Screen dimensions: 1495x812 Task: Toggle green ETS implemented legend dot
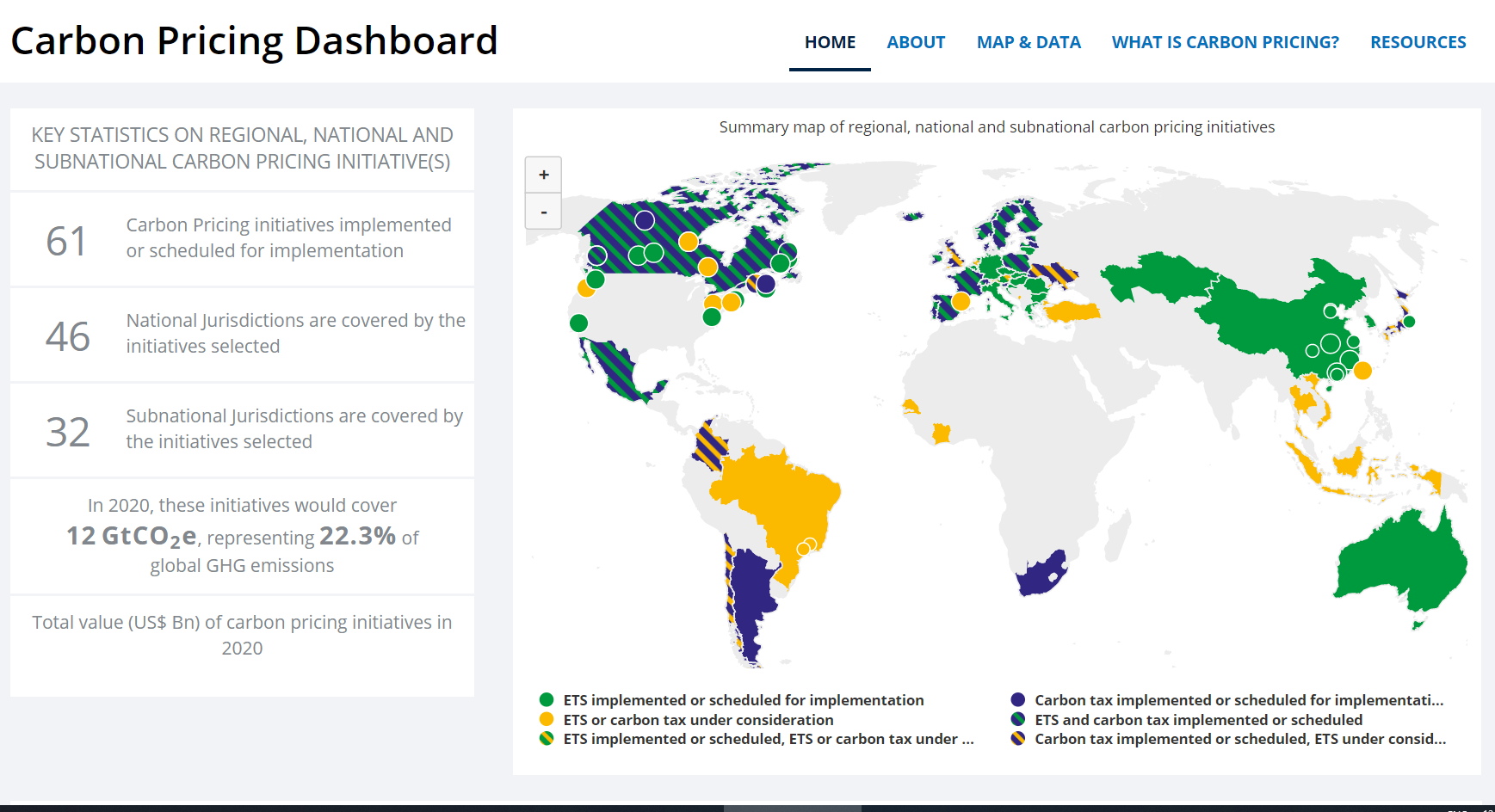(x=547, y=699)
